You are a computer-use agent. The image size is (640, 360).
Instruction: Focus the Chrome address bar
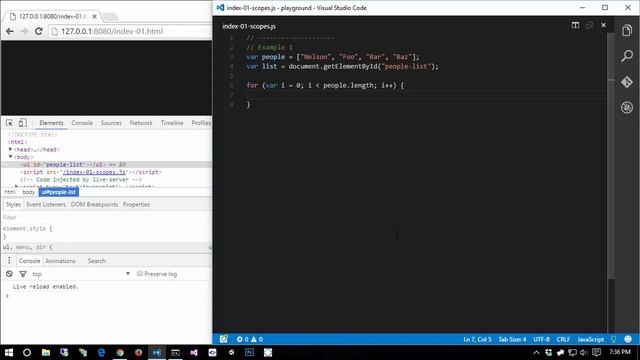(131, 31)
